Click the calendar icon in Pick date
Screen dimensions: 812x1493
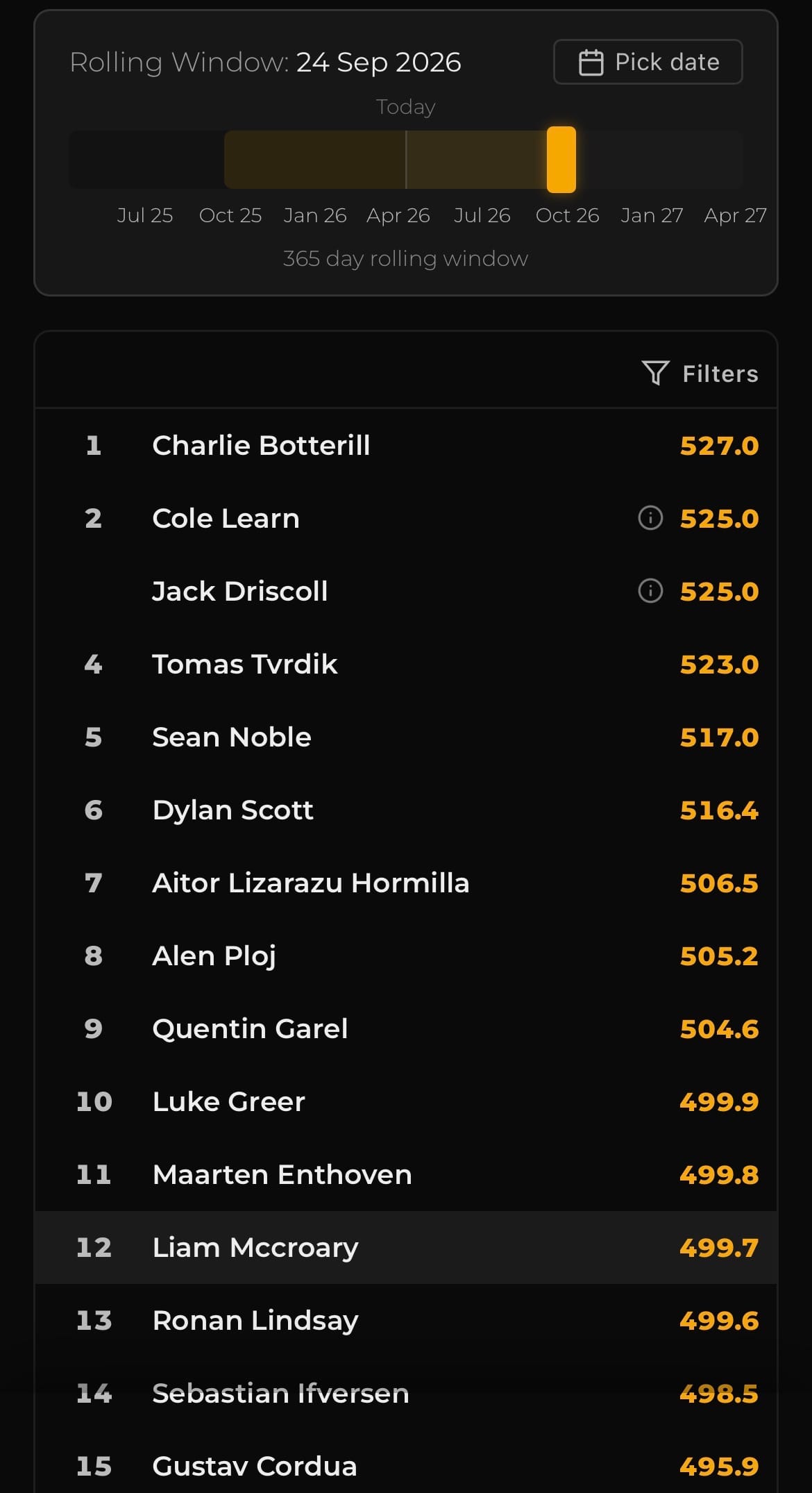click(x=591, y=62)
